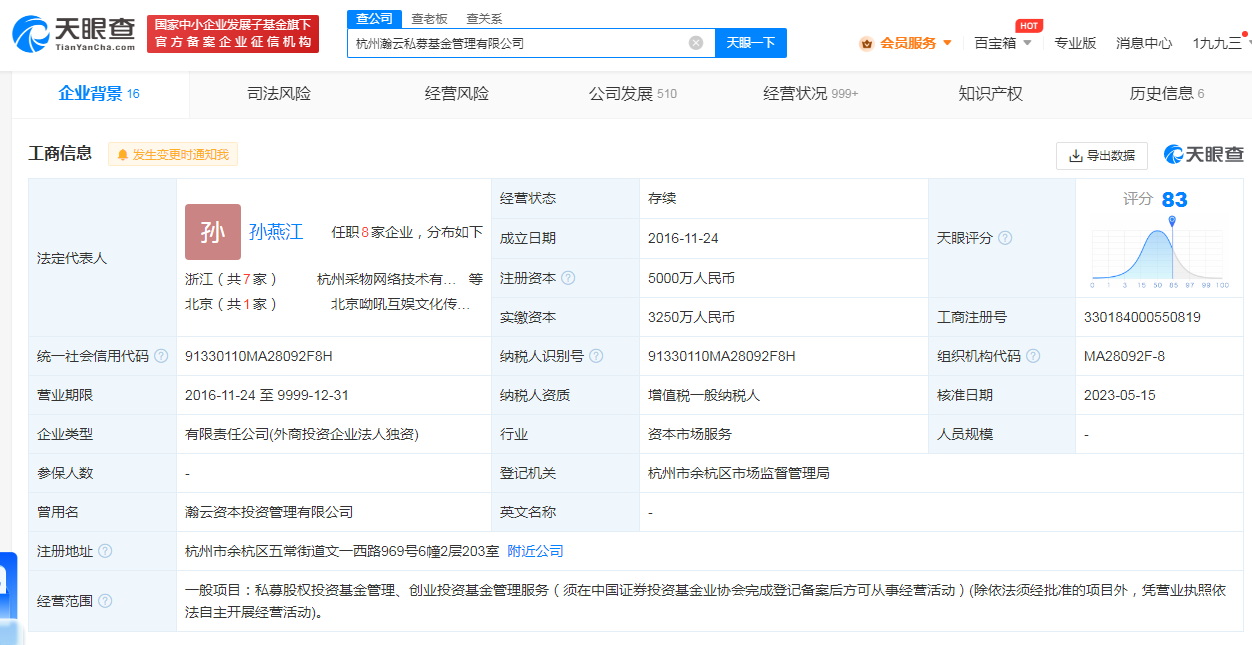Select the registration number 330184000550819
The width and height of the screenshot is (1252, 645).
(1142, 317)
